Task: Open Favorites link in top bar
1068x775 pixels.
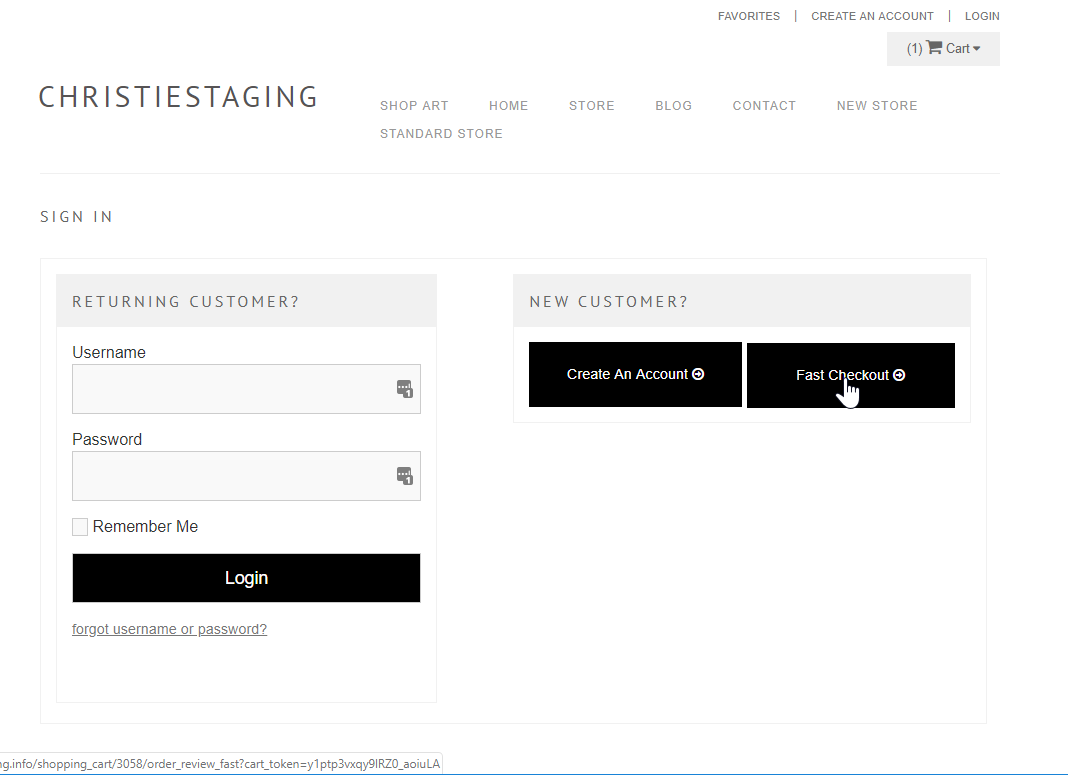Action: click(748, 16)
